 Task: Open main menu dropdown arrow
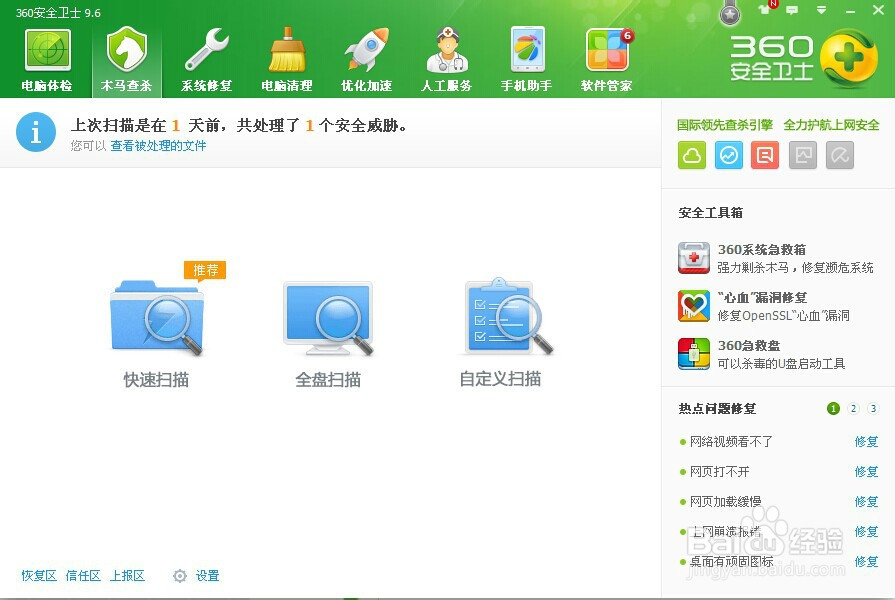[821, 10]
